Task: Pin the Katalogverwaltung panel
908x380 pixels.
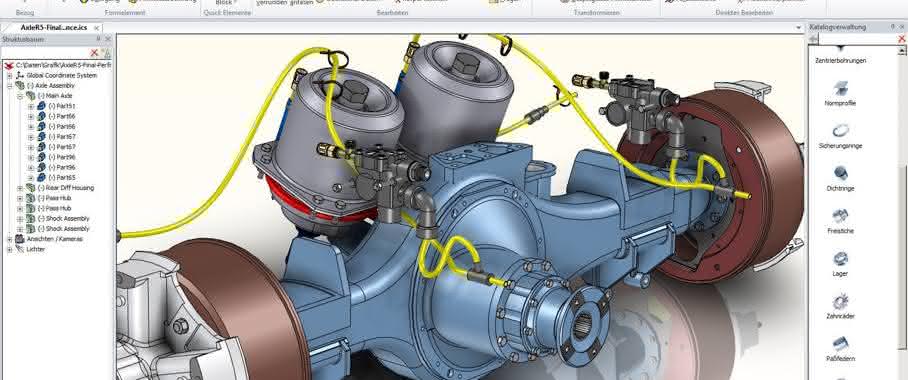Action: pyautogui.click(x=894, y=27)
